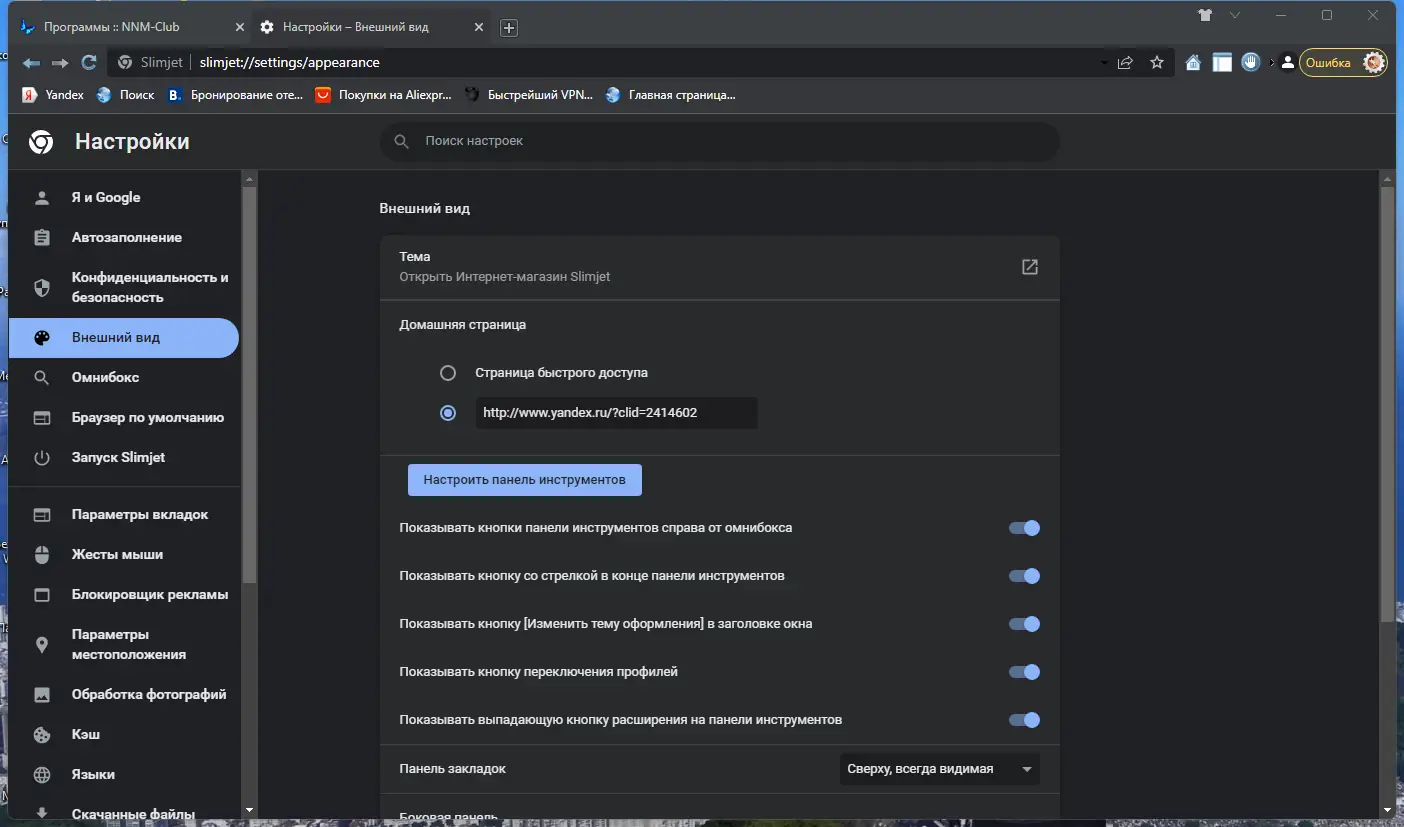Viewport: 1404px width, 827px height.
Task: Toggle the side panel toolbar icon
Action: coord(1222,63)
